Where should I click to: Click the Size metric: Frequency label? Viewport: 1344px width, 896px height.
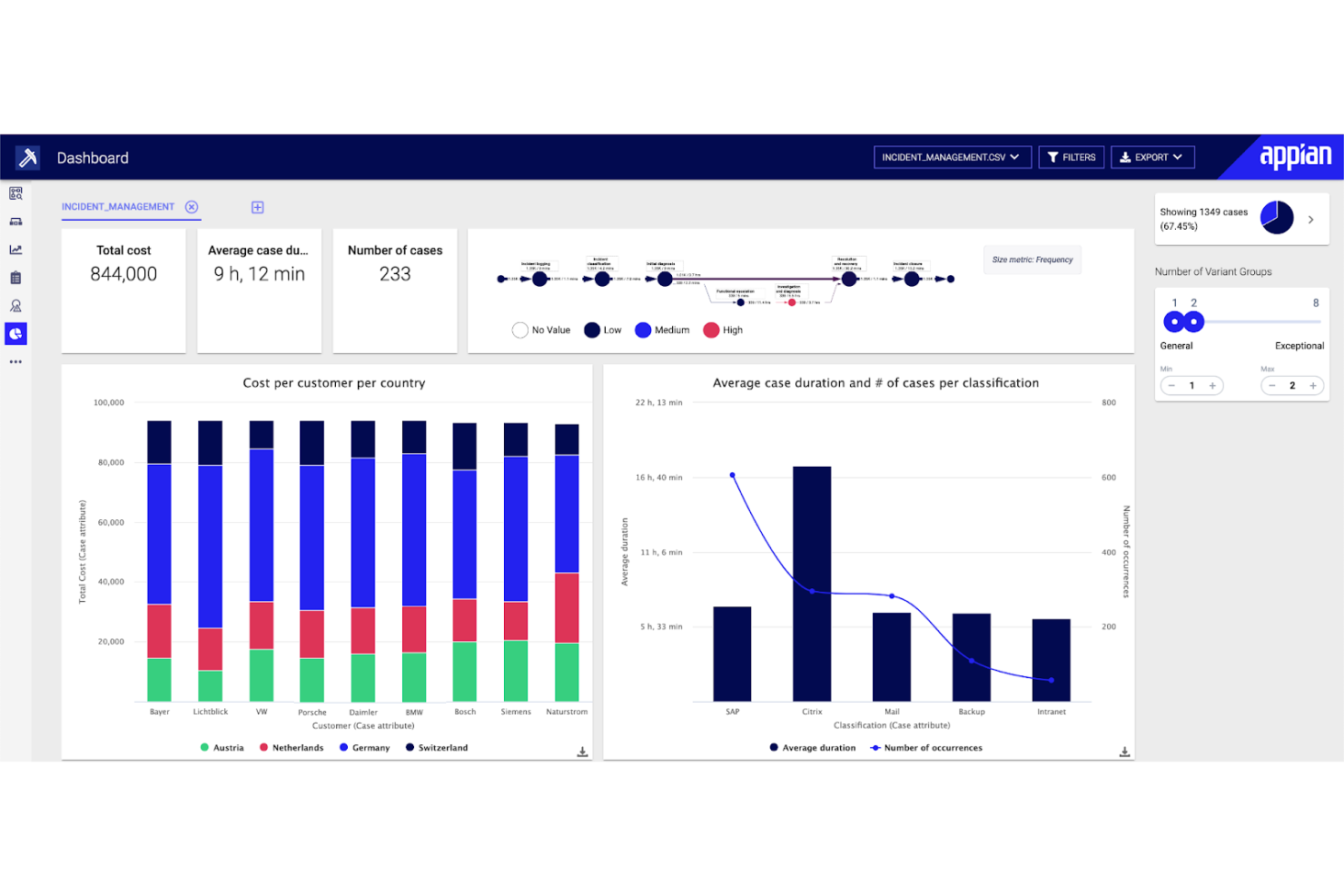coord(1033,260)
